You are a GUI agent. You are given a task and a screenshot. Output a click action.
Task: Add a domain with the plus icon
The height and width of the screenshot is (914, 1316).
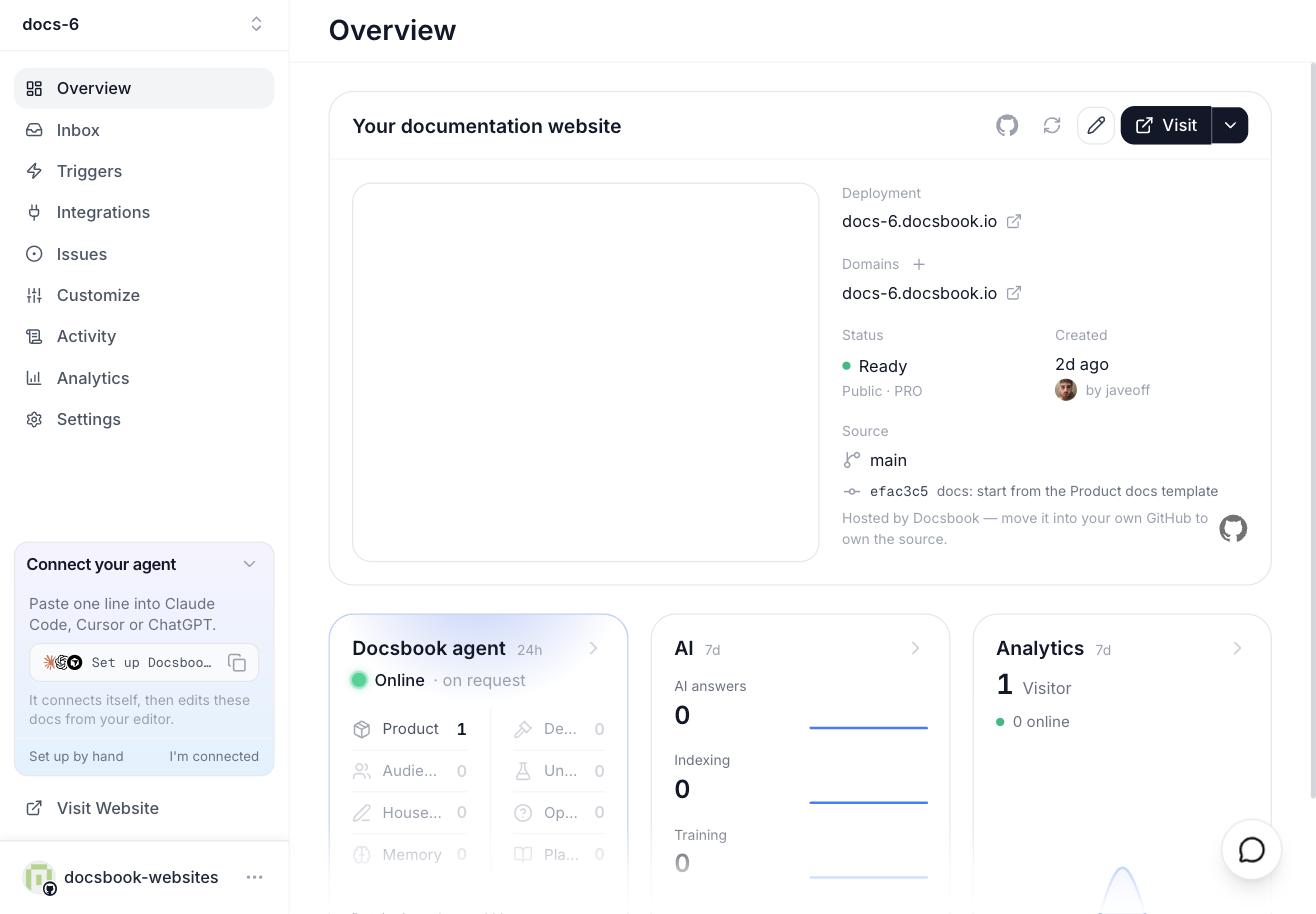coord(919,264)
